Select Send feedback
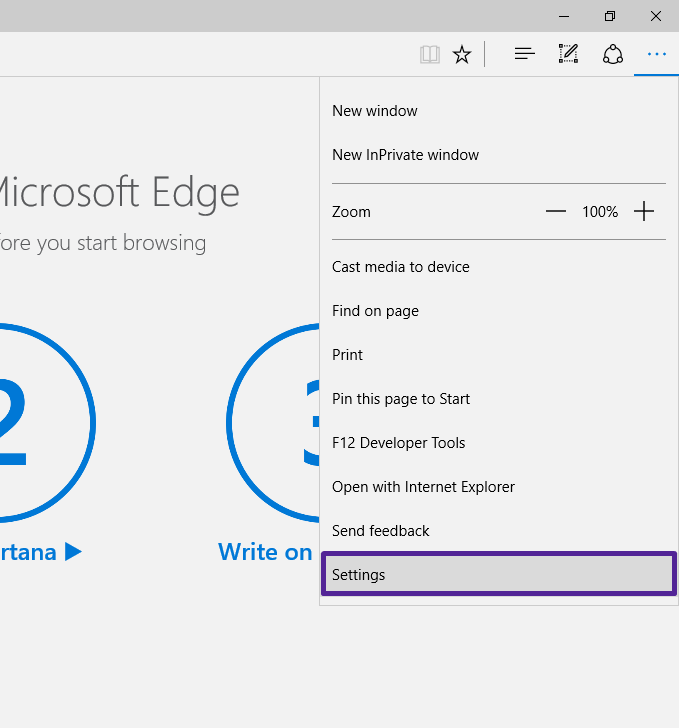This screenshot has width=679, height=728. point(499,531)
